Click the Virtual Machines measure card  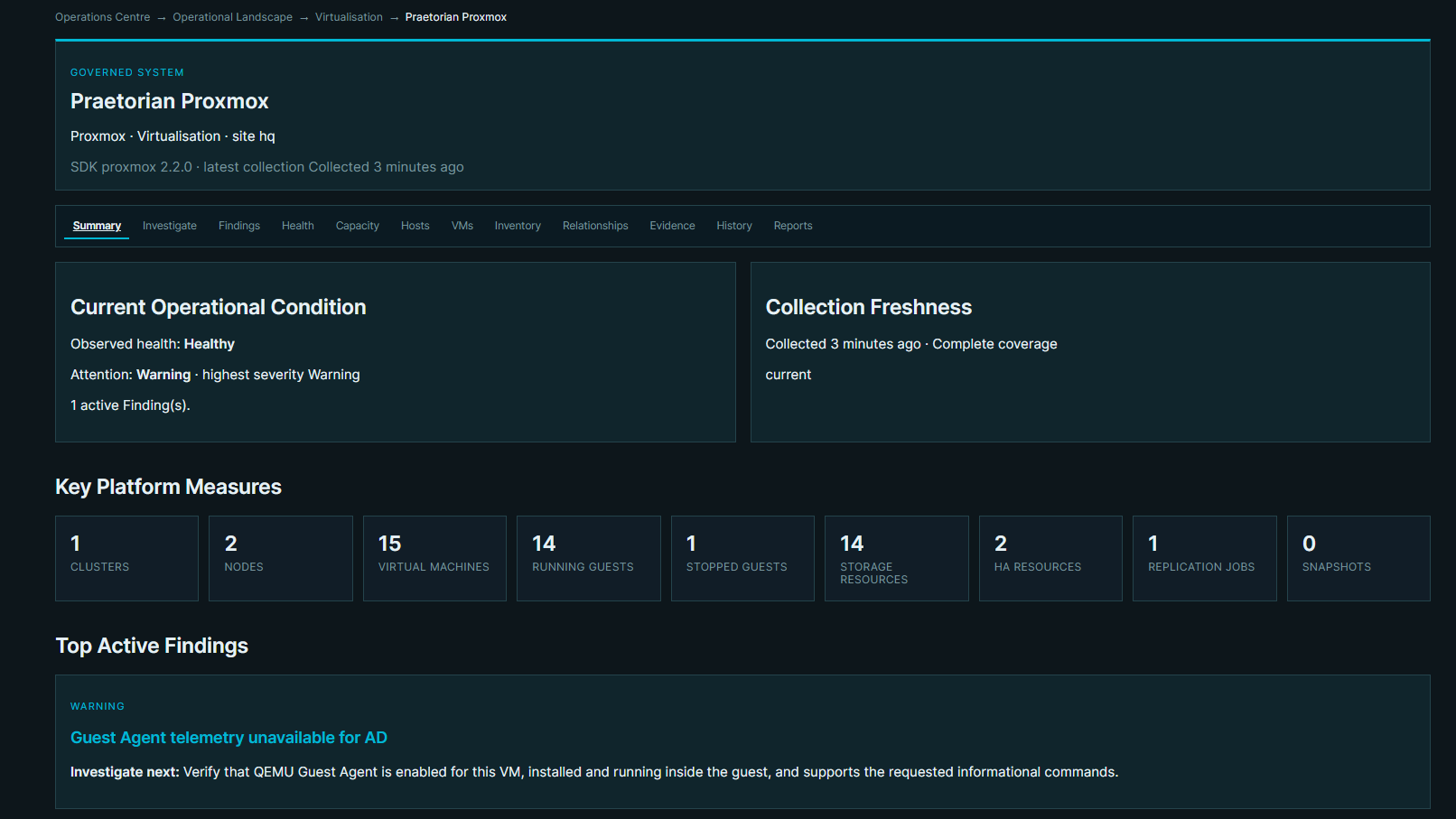coord(434,558)
